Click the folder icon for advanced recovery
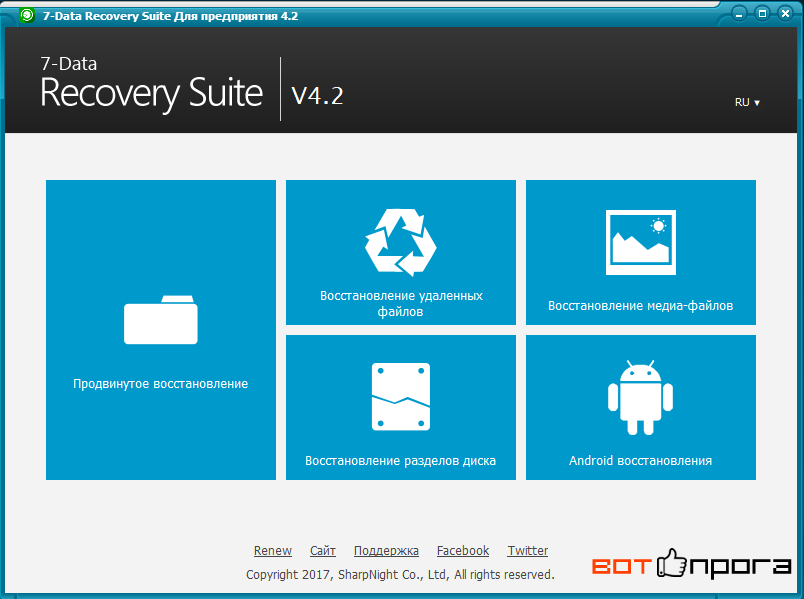This screenshot has height=599, width=804. 160,320
